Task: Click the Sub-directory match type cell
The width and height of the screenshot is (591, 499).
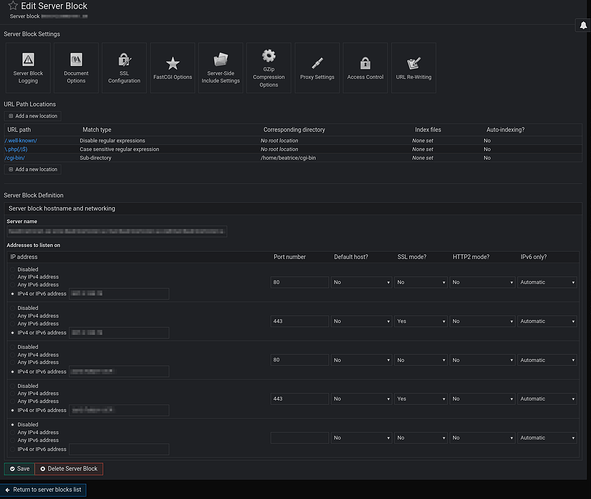Action: (x=95, y=158)
